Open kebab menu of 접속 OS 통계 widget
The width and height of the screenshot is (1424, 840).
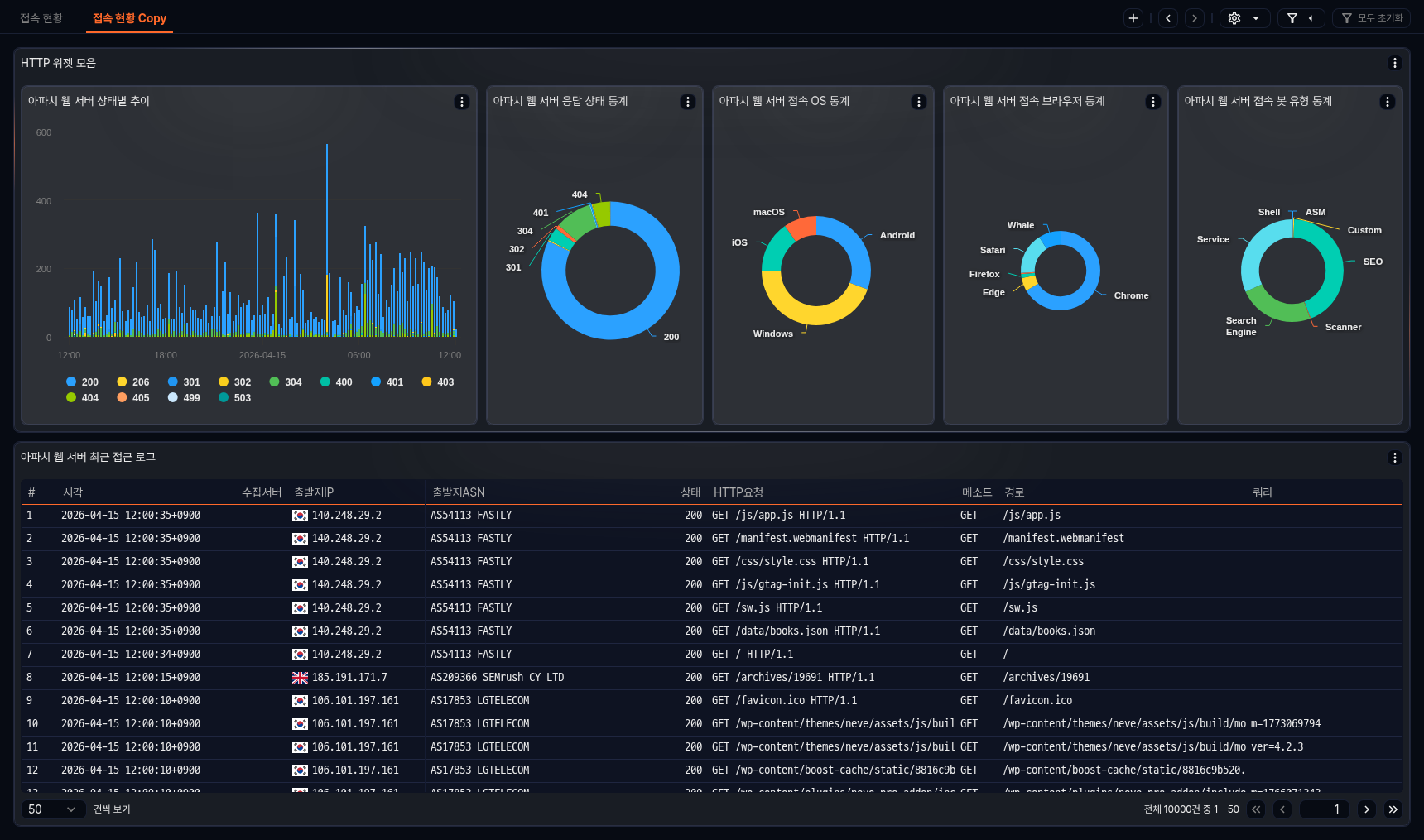(918, 102)
